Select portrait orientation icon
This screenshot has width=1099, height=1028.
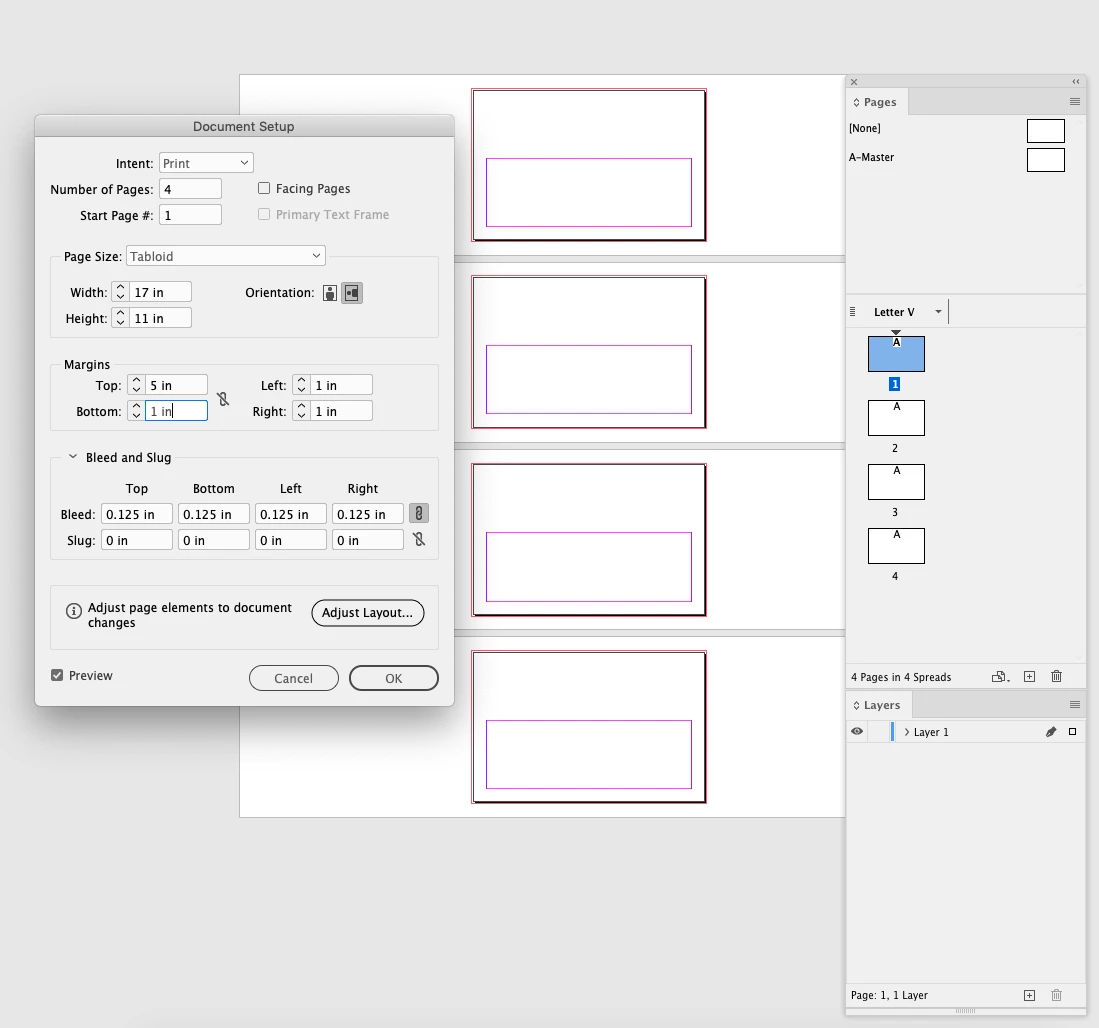click(329, 293)
